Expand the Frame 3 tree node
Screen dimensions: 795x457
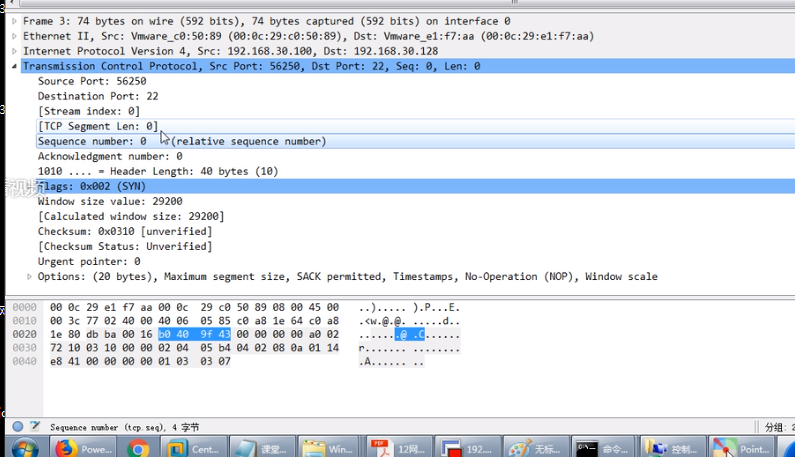(14, 21)
